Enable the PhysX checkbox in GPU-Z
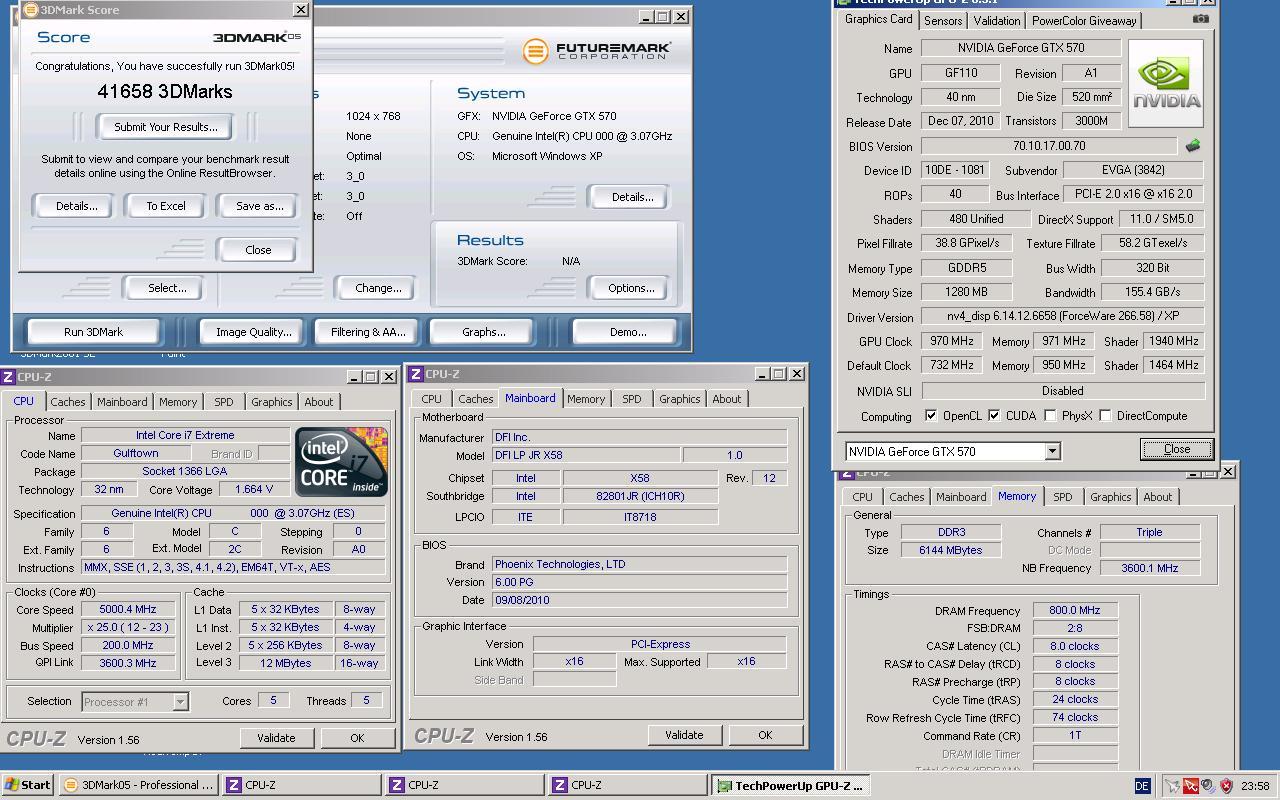 click(1050, 416)
